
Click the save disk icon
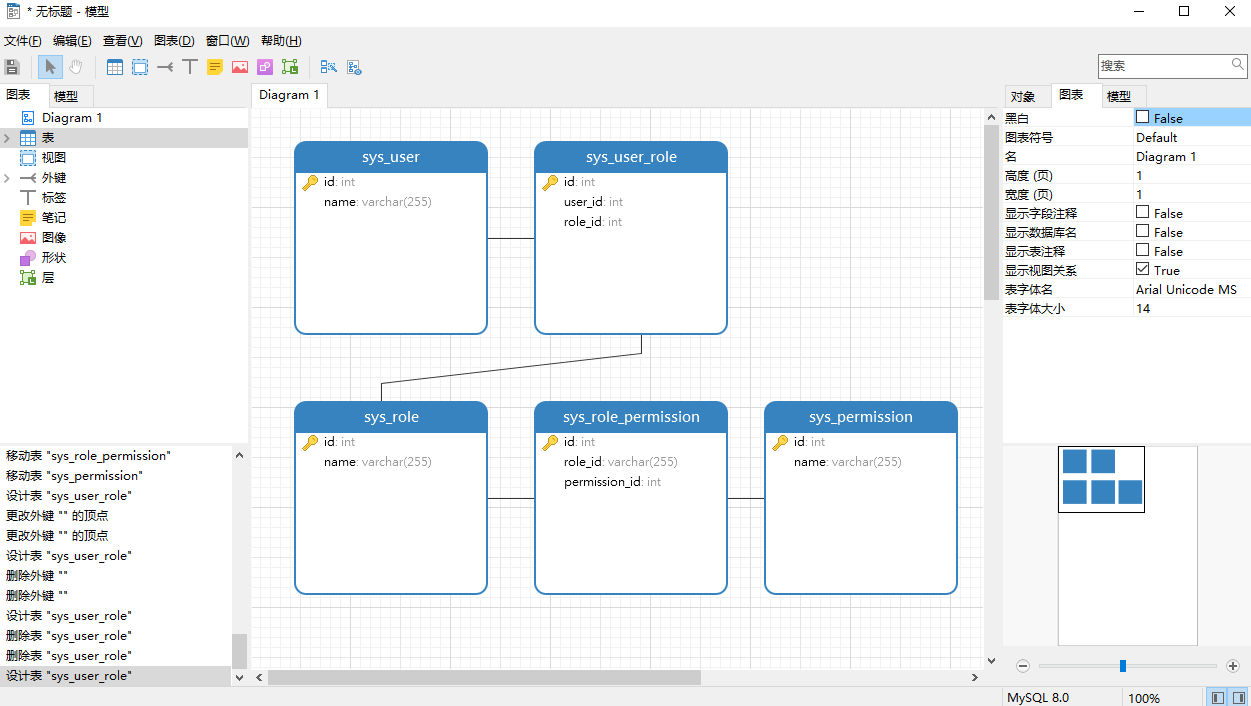click(12, 67)
